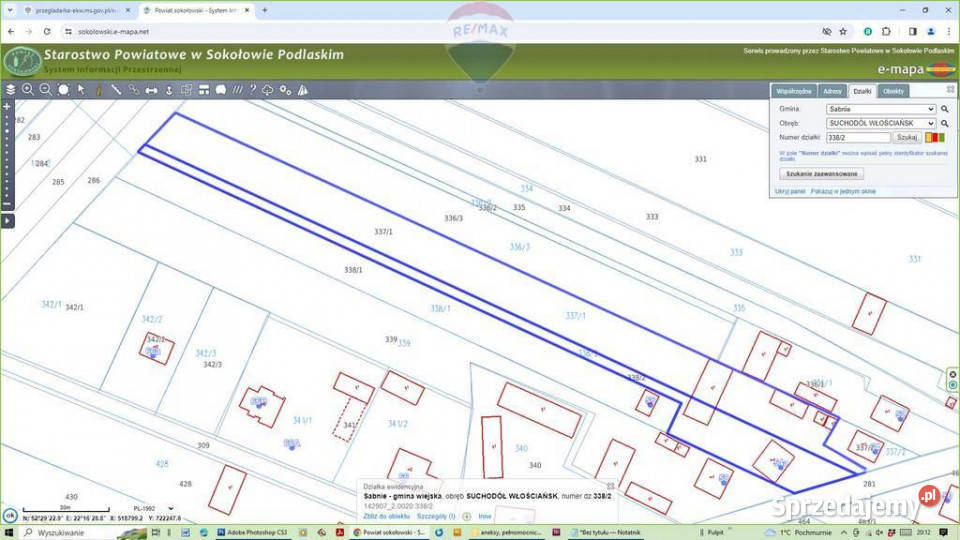960x540 pixels.
Task: Select the zoom in magnifier tool
Action: coord(28,89)
